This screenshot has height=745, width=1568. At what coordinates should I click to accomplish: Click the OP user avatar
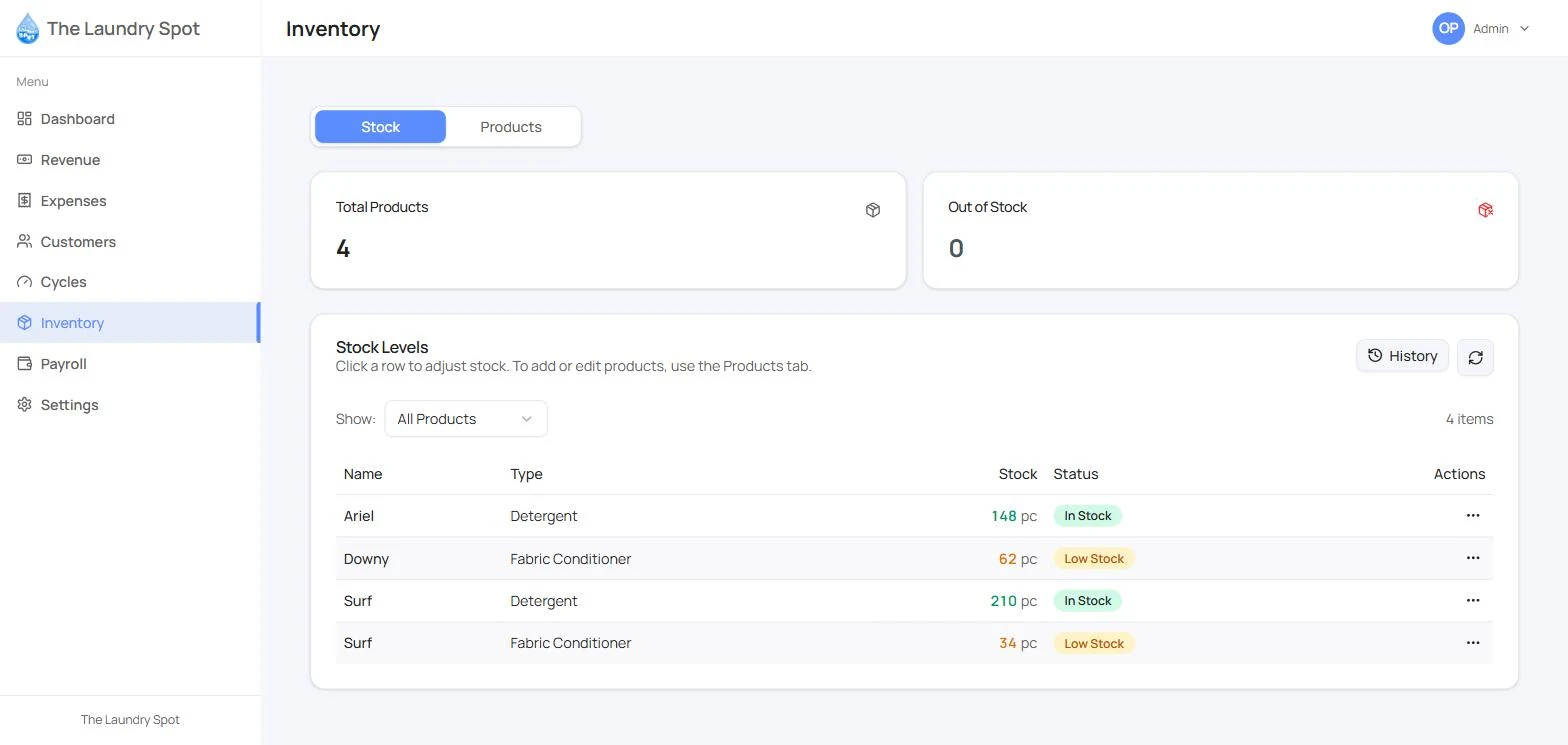pyautogui.click(x=1448, y=29)
